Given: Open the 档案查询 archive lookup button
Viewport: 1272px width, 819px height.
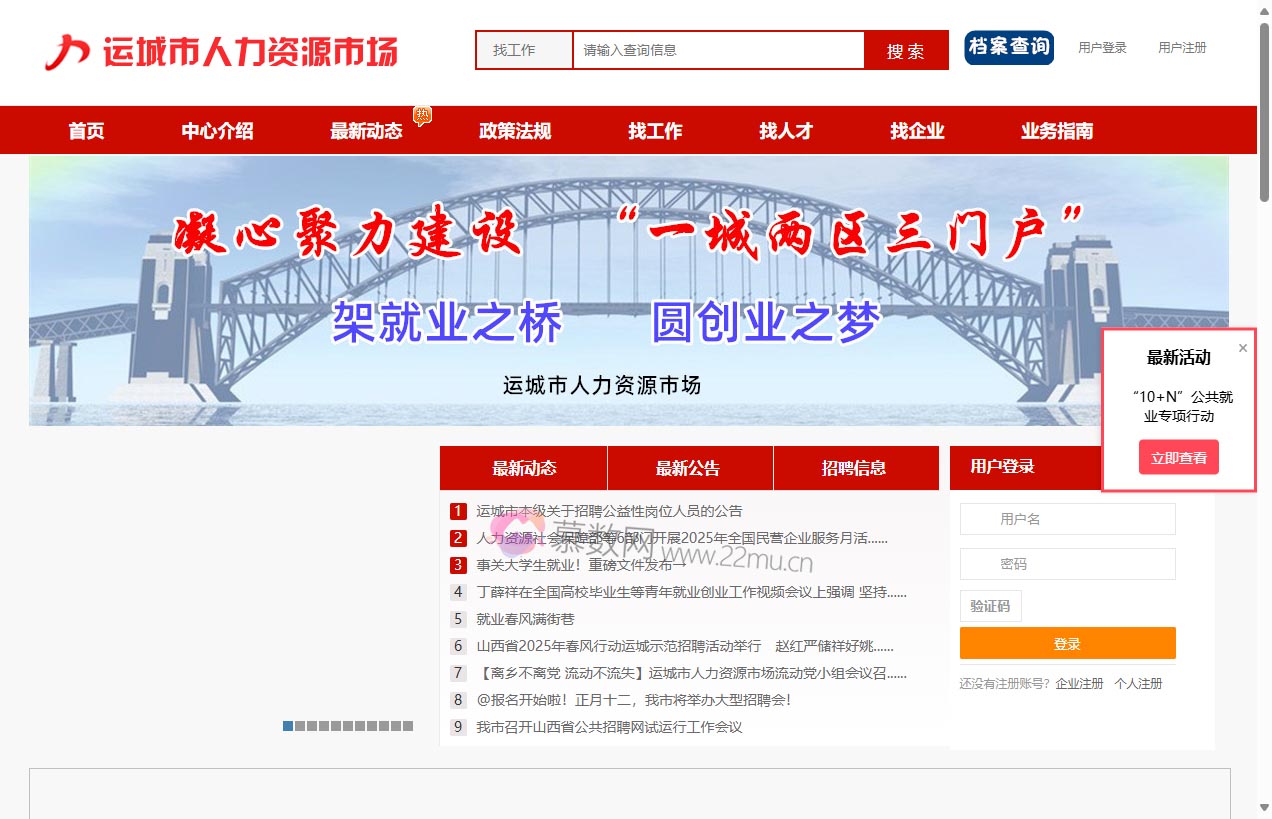Looking at the screenshot, I should 1008,47.
